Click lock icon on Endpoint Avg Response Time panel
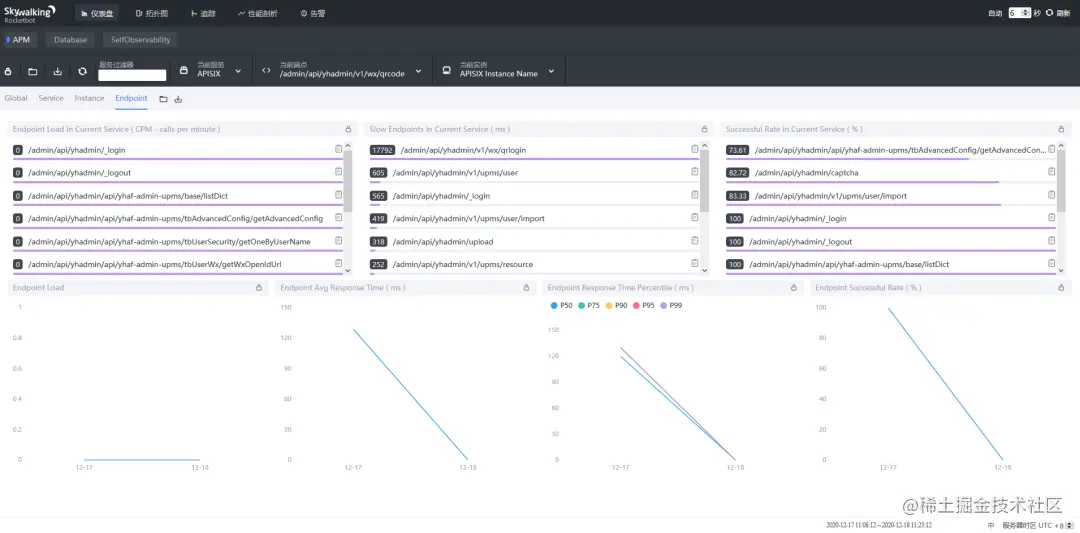Screen dimensions: 1080x533 tap(526, 287)
